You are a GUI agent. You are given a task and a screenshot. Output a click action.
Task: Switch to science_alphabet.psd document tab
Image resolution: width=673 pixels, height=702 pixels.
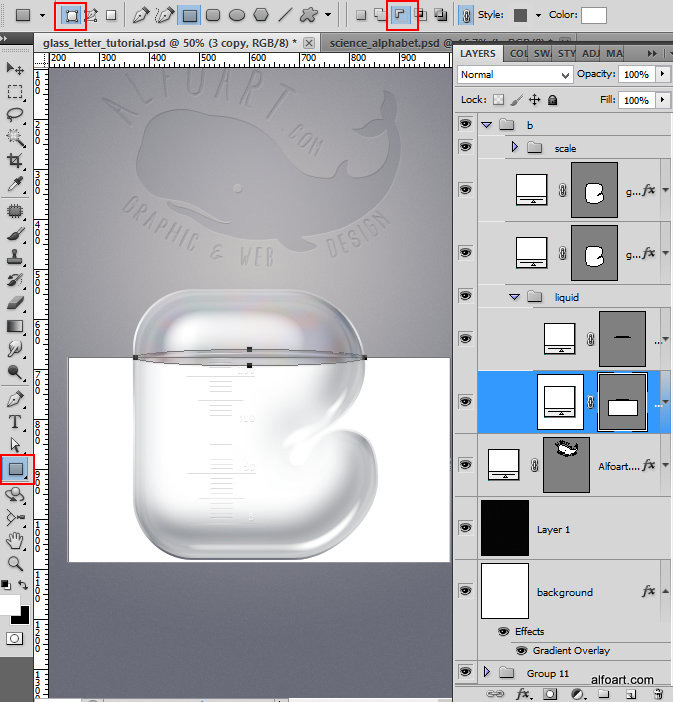click(384, 43)
